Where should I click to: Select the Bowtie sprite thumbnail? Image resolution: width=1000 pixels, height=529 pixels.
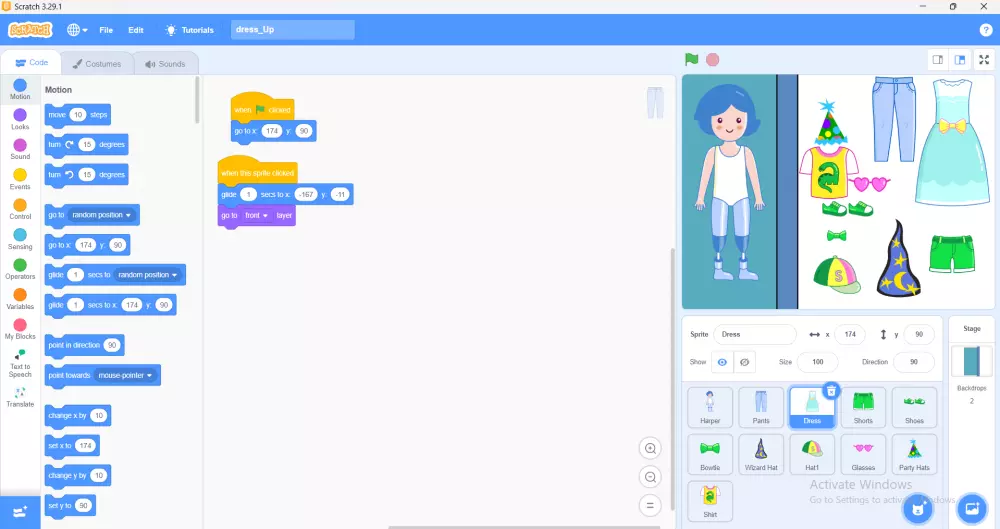(x=710, y=454)
